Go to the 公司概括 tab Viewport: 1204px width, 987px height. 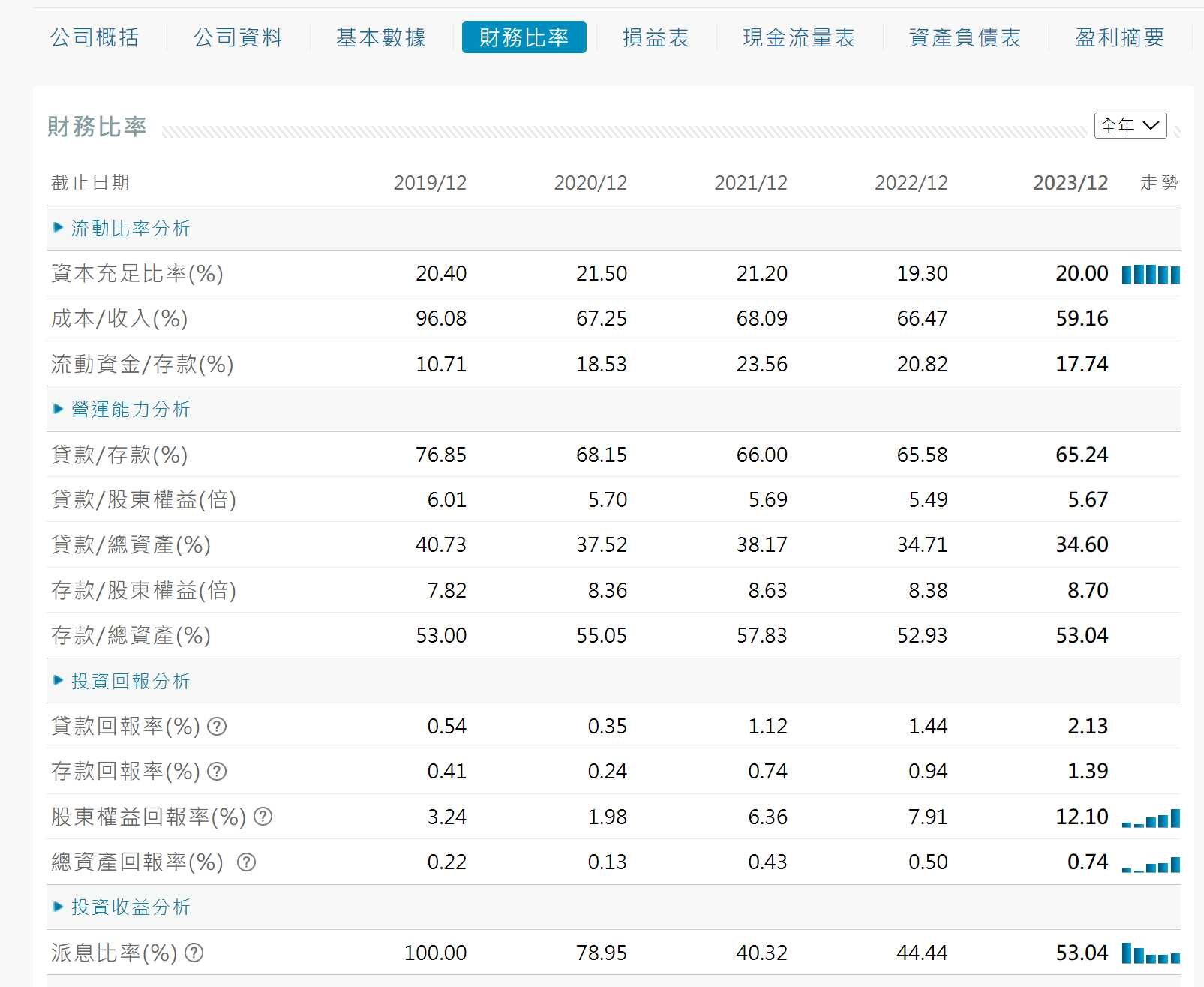[95, 37]
